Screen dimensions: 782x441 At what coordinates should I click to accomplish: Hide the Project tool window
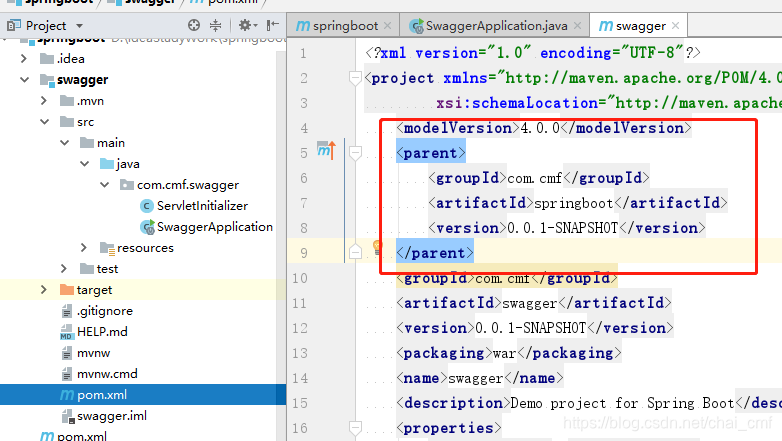273,25
